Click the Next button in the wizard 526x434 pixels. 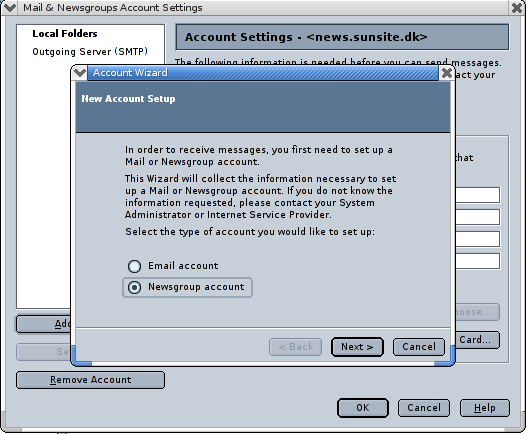point(357,347)
